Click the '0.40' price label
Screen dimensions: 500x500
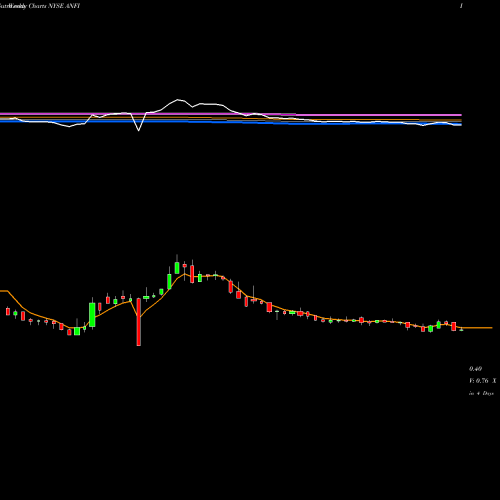[x=475, y=369]
